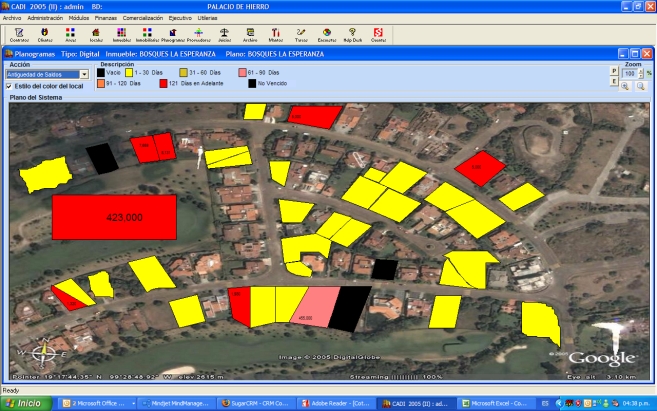Toggle Estilo del color del local checkbox
This screenshot has width=657, height=411.
tap(10, 86)
